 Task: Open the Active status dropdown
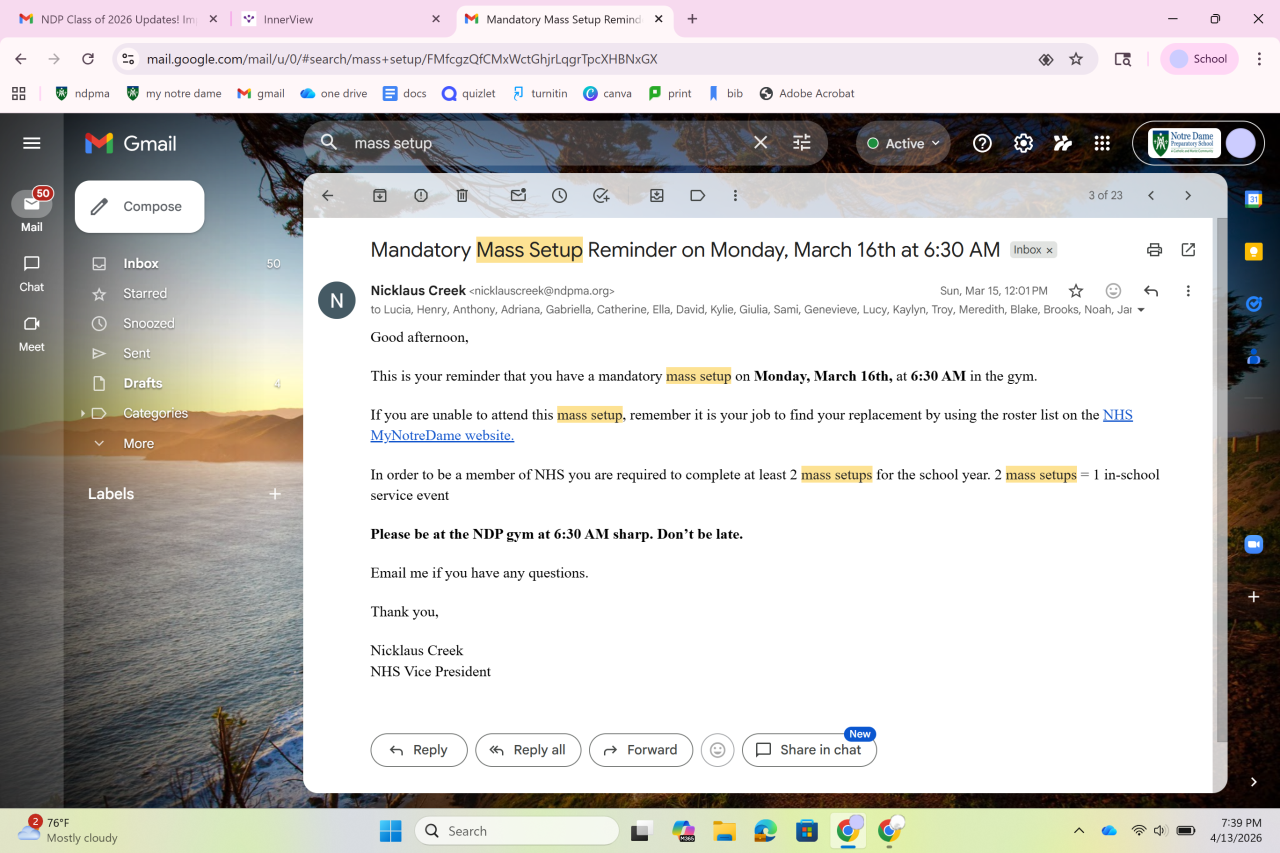pos(904,143)
